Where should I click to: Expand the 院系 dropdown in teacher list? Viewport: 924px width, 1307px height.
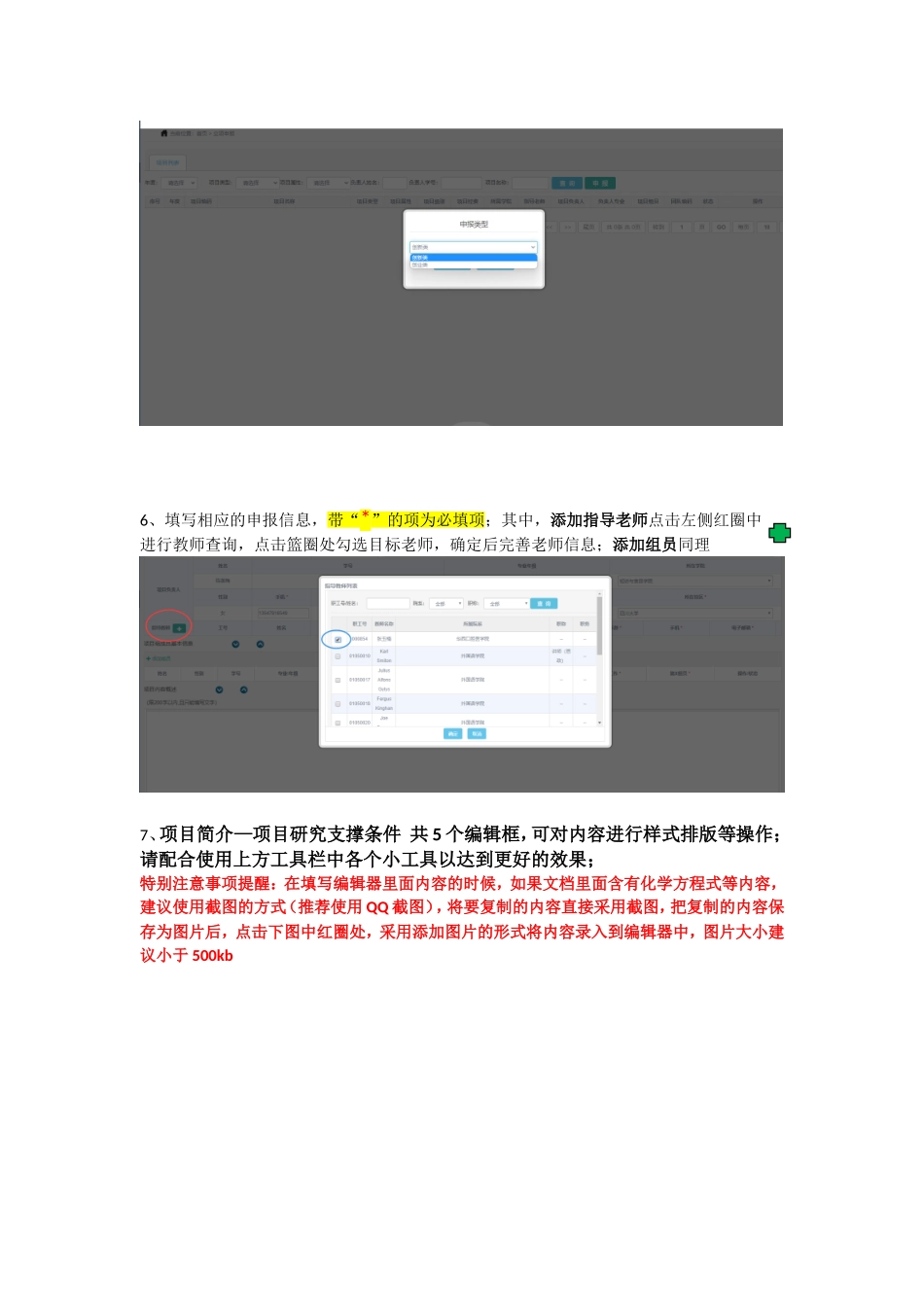click(446, 604)
